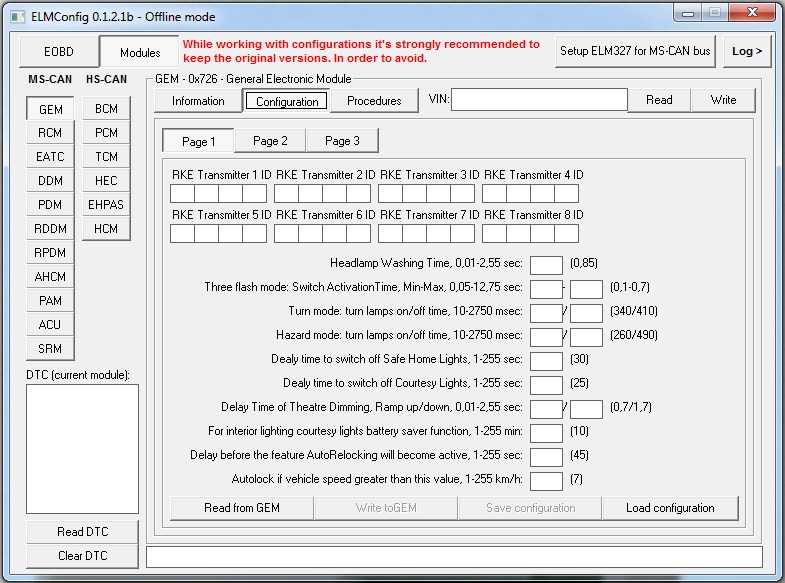Click Read from GEM button
This screenshot has width=785, height=583.
[242, 508]
